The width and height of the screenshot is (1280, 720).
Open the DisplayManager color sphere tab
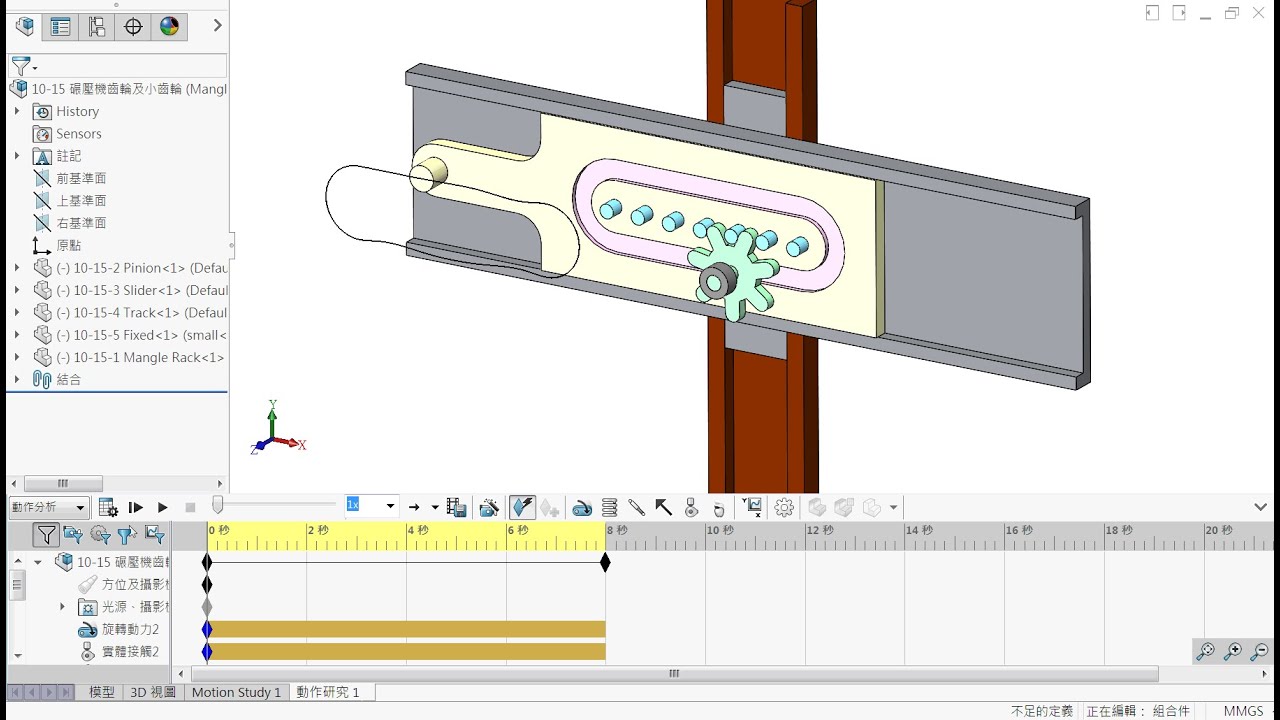point(169,27)
